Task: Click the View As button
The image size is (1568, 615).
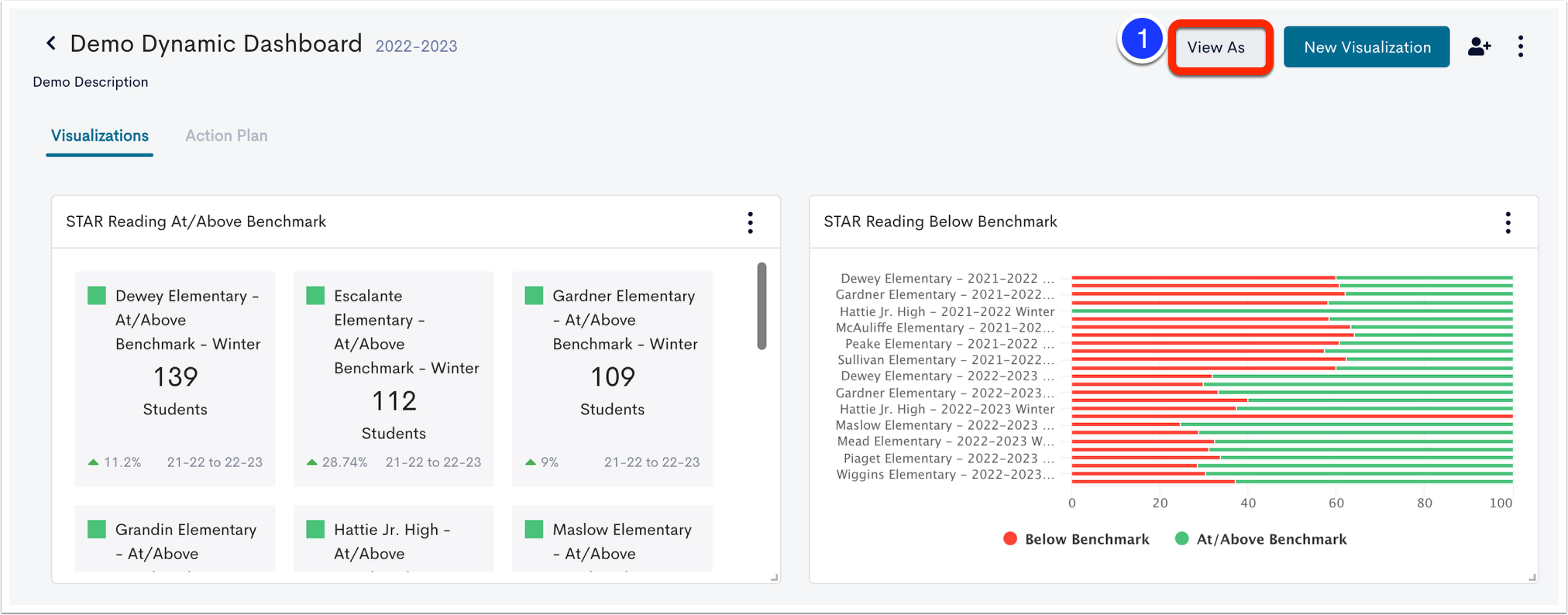Action: point(1219,47)
